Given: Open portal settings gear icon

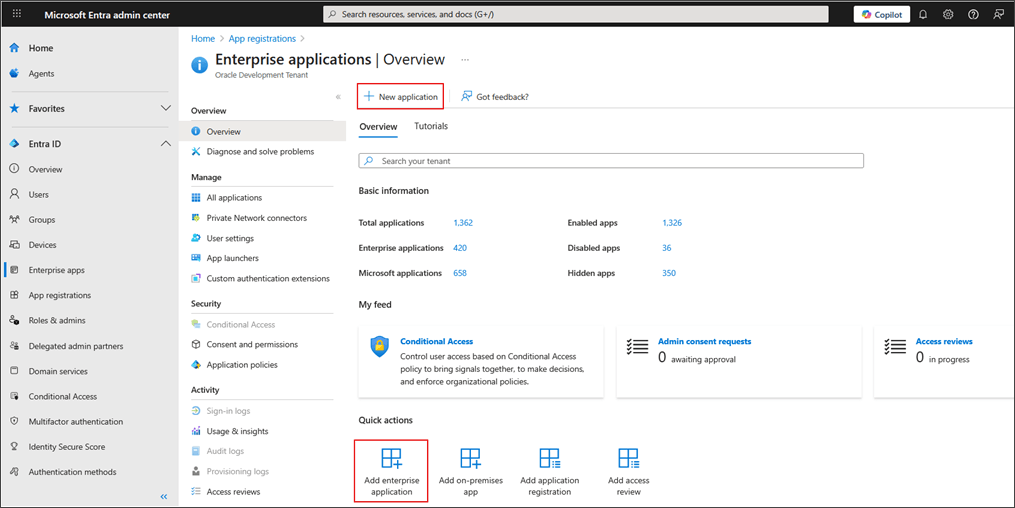Looking at the screenshot, I should [x=948, y=14].
